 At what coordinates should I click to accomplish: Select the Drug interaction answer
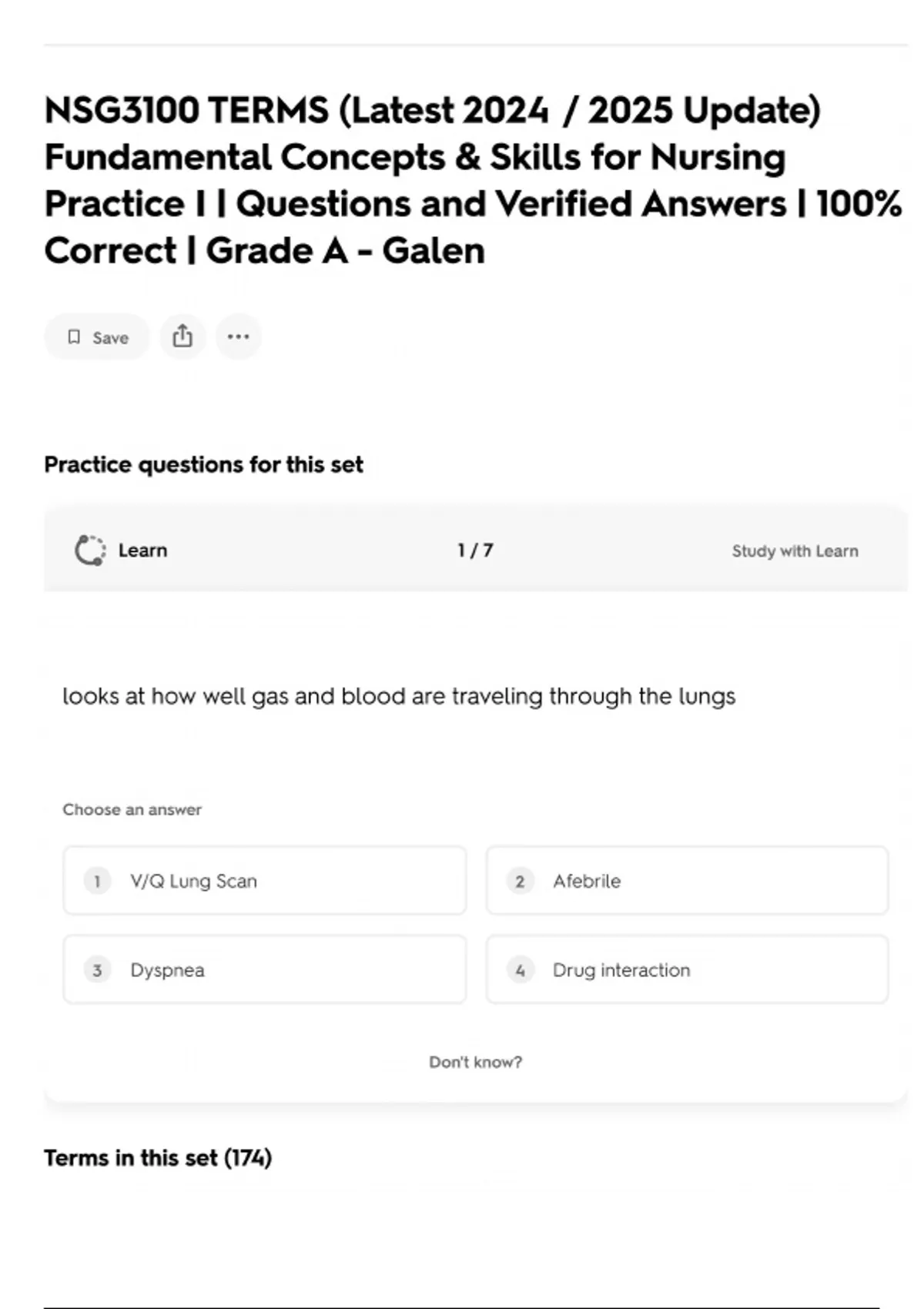(x=687, y=970)
